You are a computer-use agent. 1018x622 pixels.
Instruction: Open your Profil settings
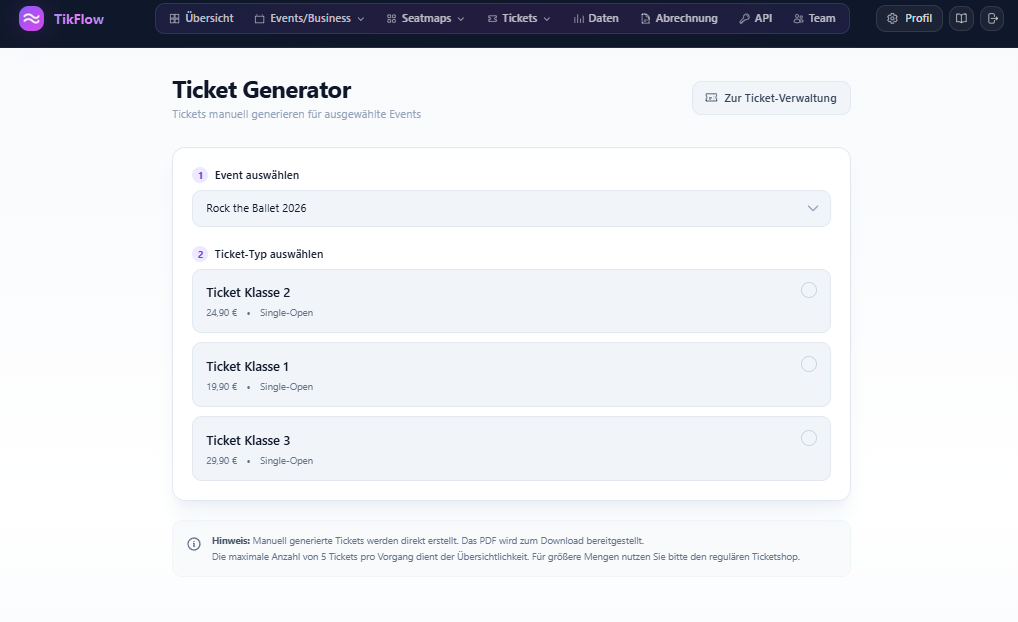908,18
